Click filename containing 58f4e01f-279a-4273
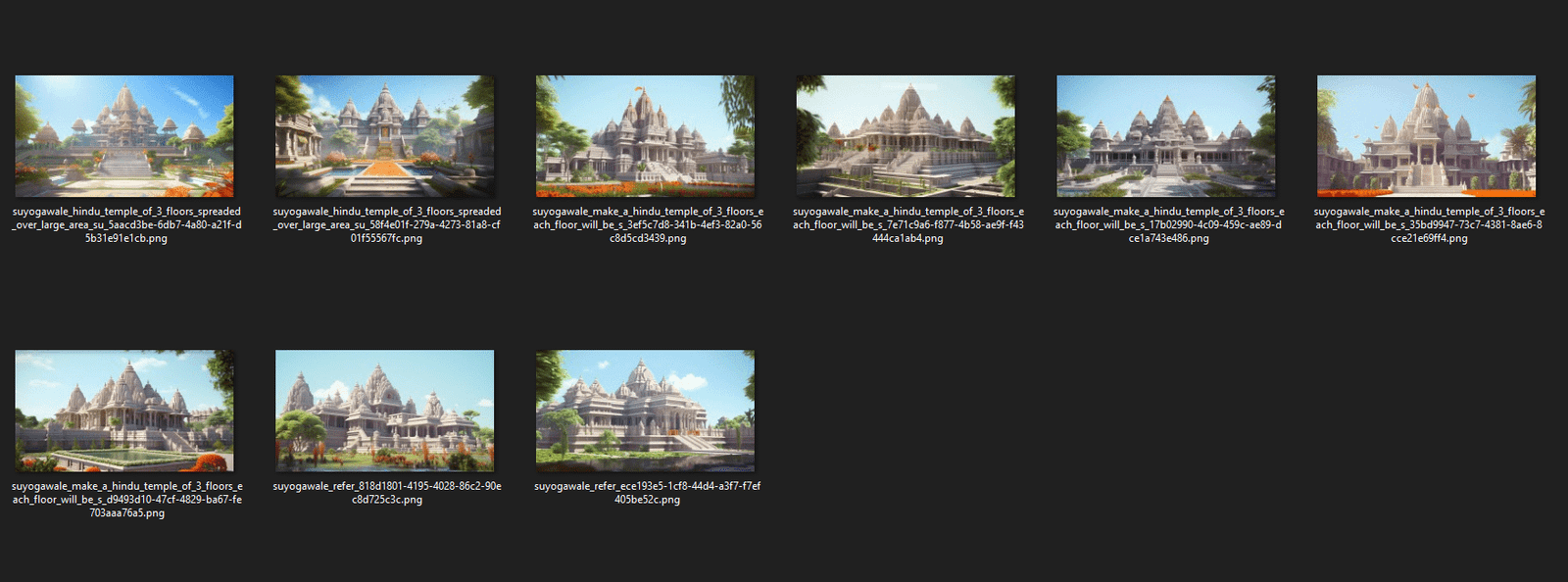The image size is (1568, 582). point(387,225)
